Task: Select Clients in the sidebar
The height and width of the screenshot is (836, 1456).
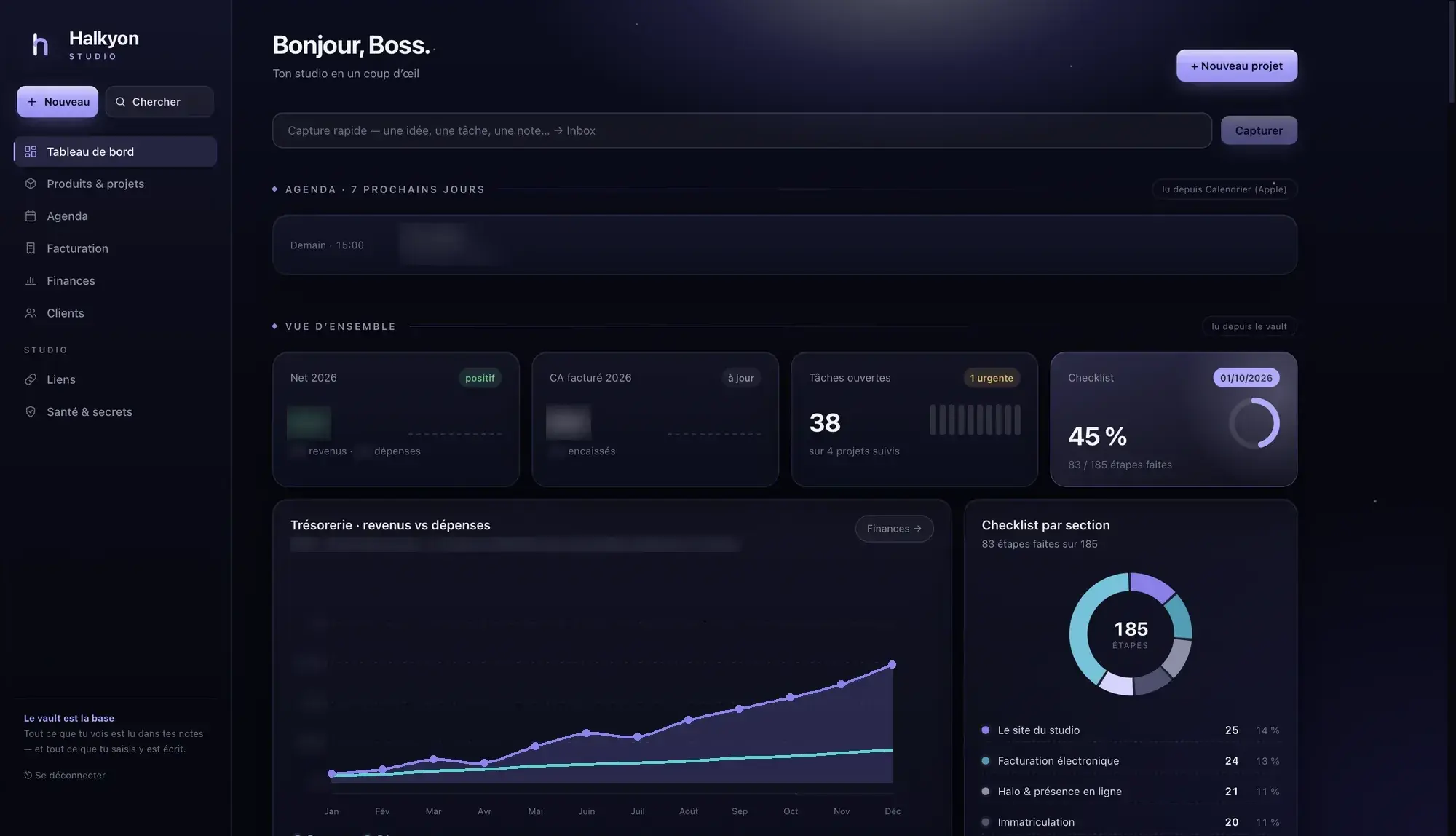Action: [x=115, y=313]
